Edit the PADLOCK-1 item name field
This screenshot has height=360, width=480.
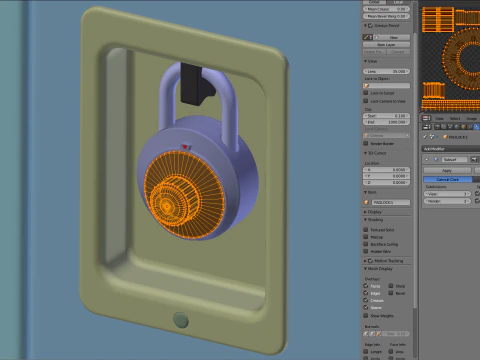[x=391, y=202]
